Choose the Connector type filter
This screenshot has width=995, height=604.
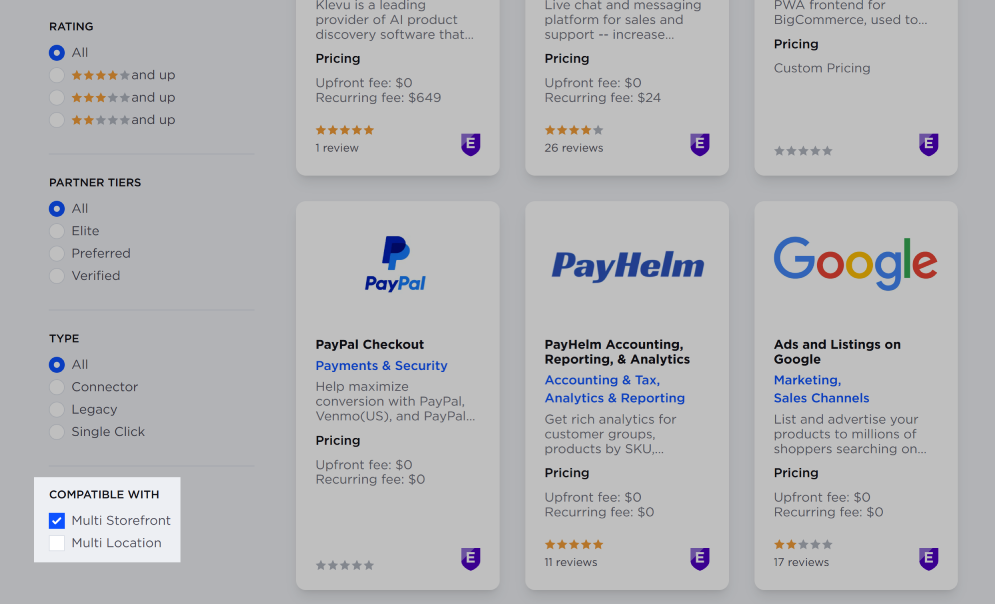click(57, 387)
